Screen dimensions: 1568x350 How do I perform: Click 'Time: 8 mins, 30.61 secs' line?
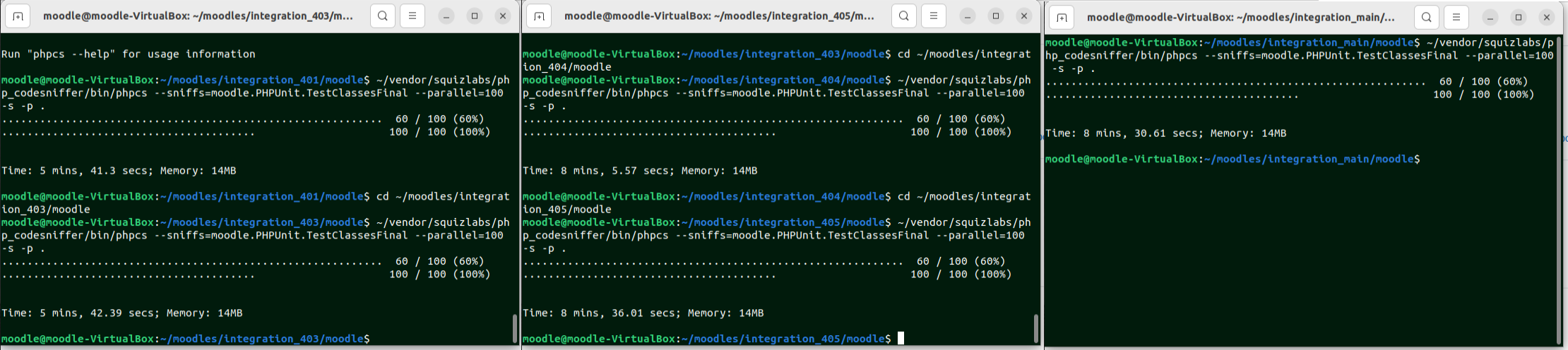pos(1166,133)
